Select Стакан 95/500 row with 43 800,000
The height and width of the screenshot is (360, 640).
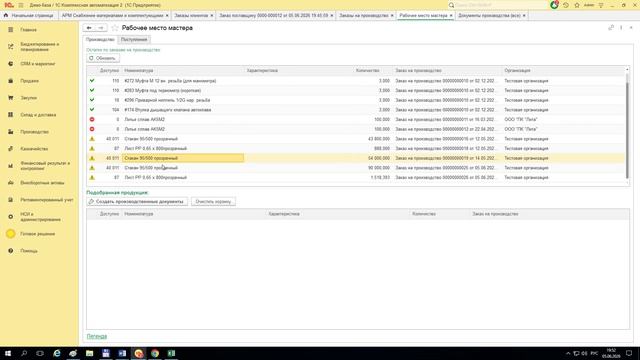click(356, 139)
